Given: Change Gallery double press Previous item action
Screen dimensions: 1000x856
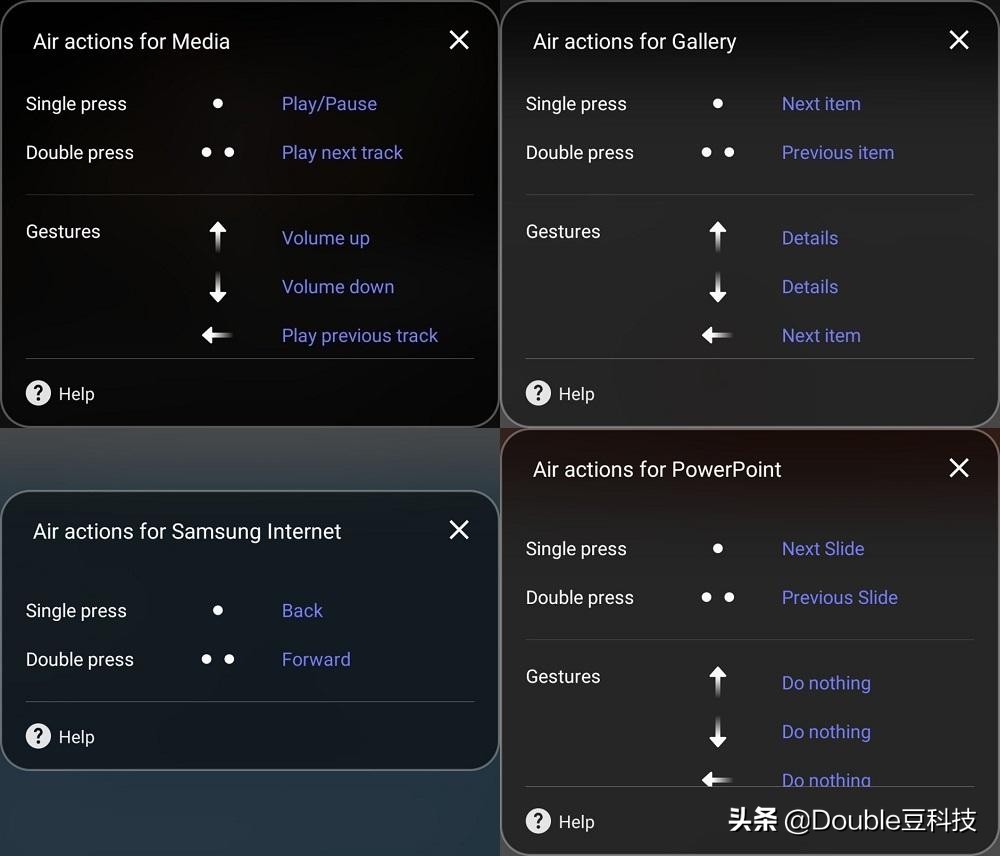Looking at the screenshot, I should (x=838, y=153).
